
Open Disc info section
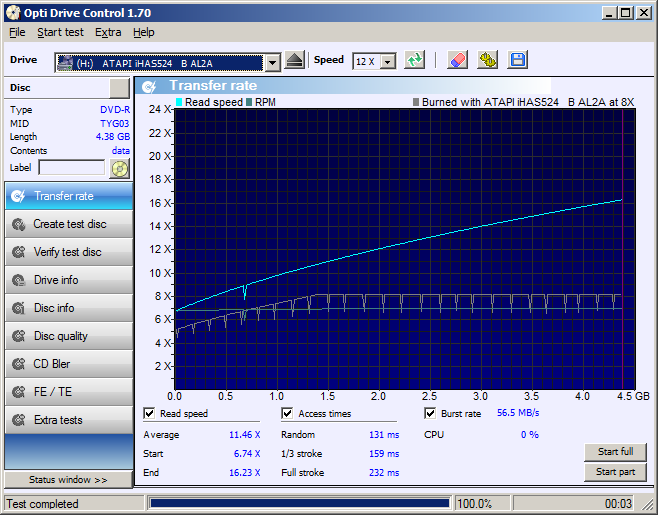tap(69, 308)
